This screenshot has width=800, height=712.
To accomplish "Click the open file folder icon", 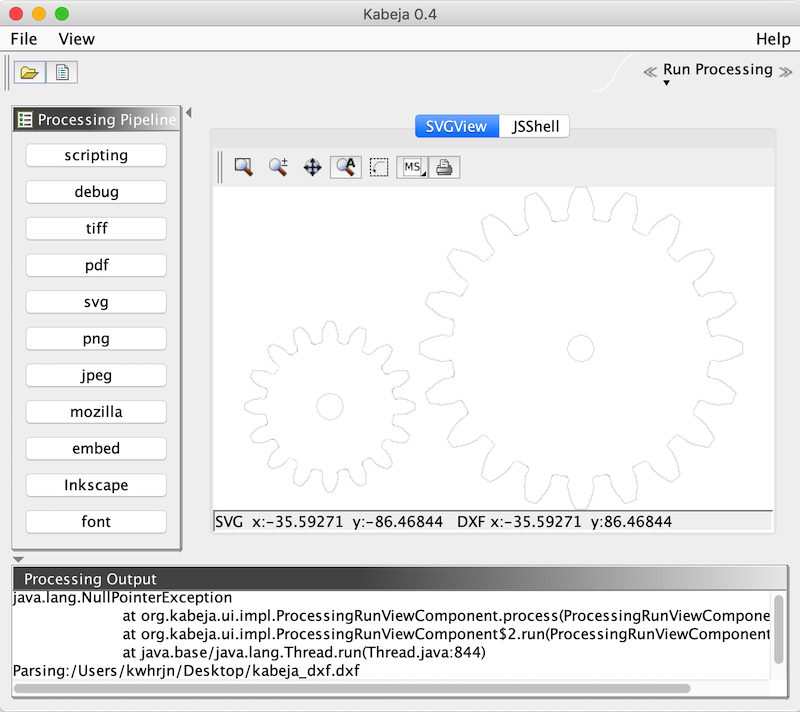I will pyautogui.click(x=30, y=72).
